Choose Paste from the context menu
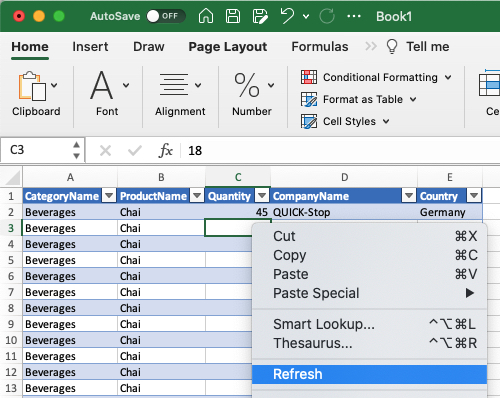The image size is (500, 398). [x=369, y=274]
